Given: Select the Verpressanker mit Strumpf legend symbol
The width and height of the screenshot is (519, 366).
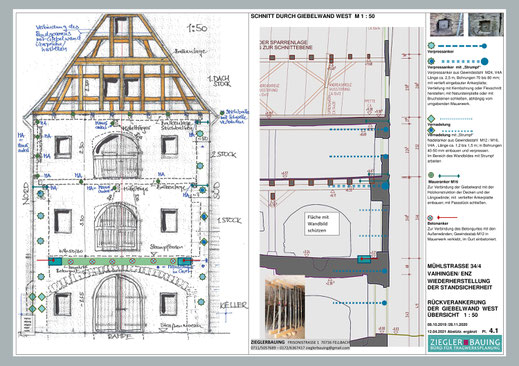Looking at the screenshot, I should point(431,61).
